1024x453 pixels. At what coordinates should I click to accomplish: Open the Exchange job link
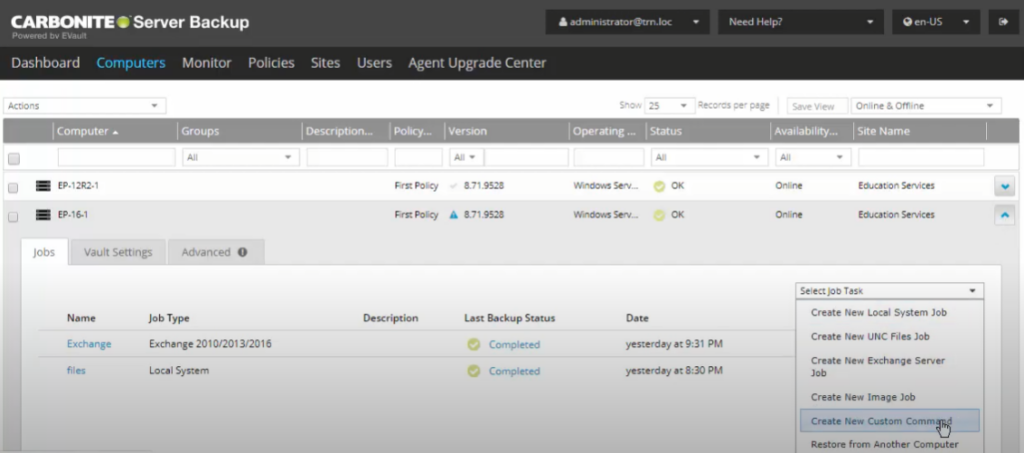click(x=89, y=344)
